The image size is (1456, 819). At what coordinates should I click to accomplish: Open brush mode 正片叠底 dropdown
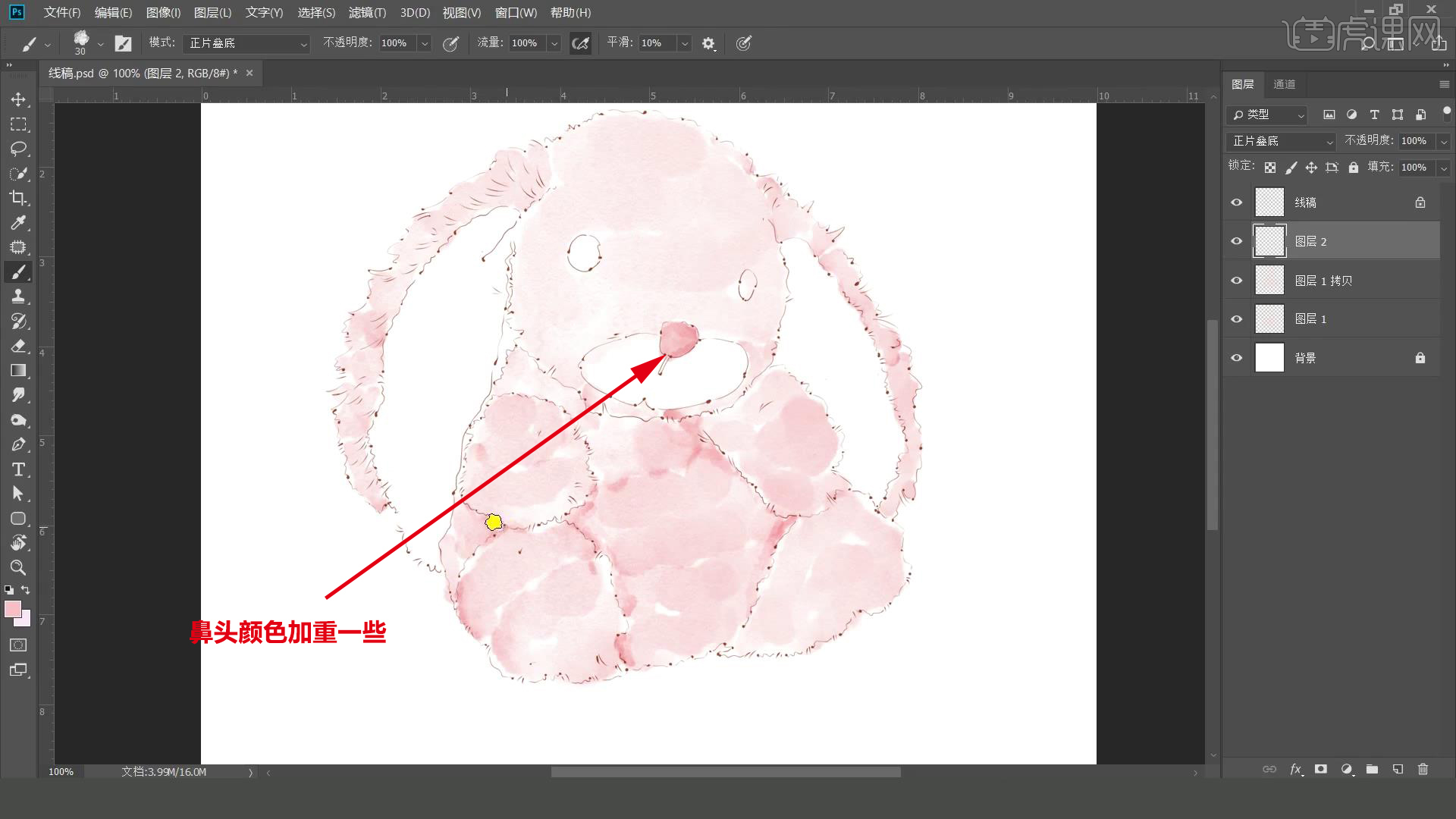coord(246,43)
